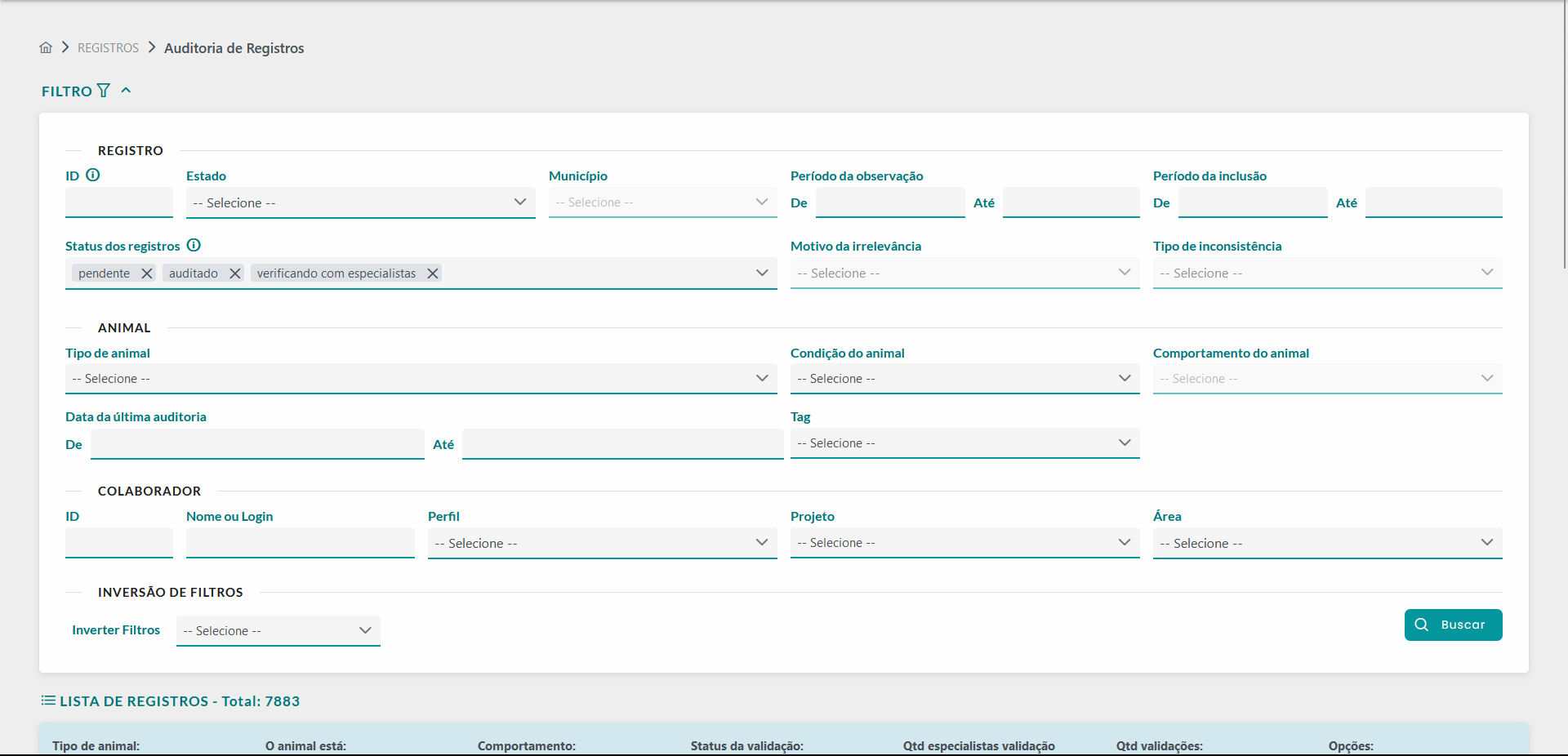Open the Motivo da irrelevância dropdown
The image size is (1568, 756).
click(965, 273)
